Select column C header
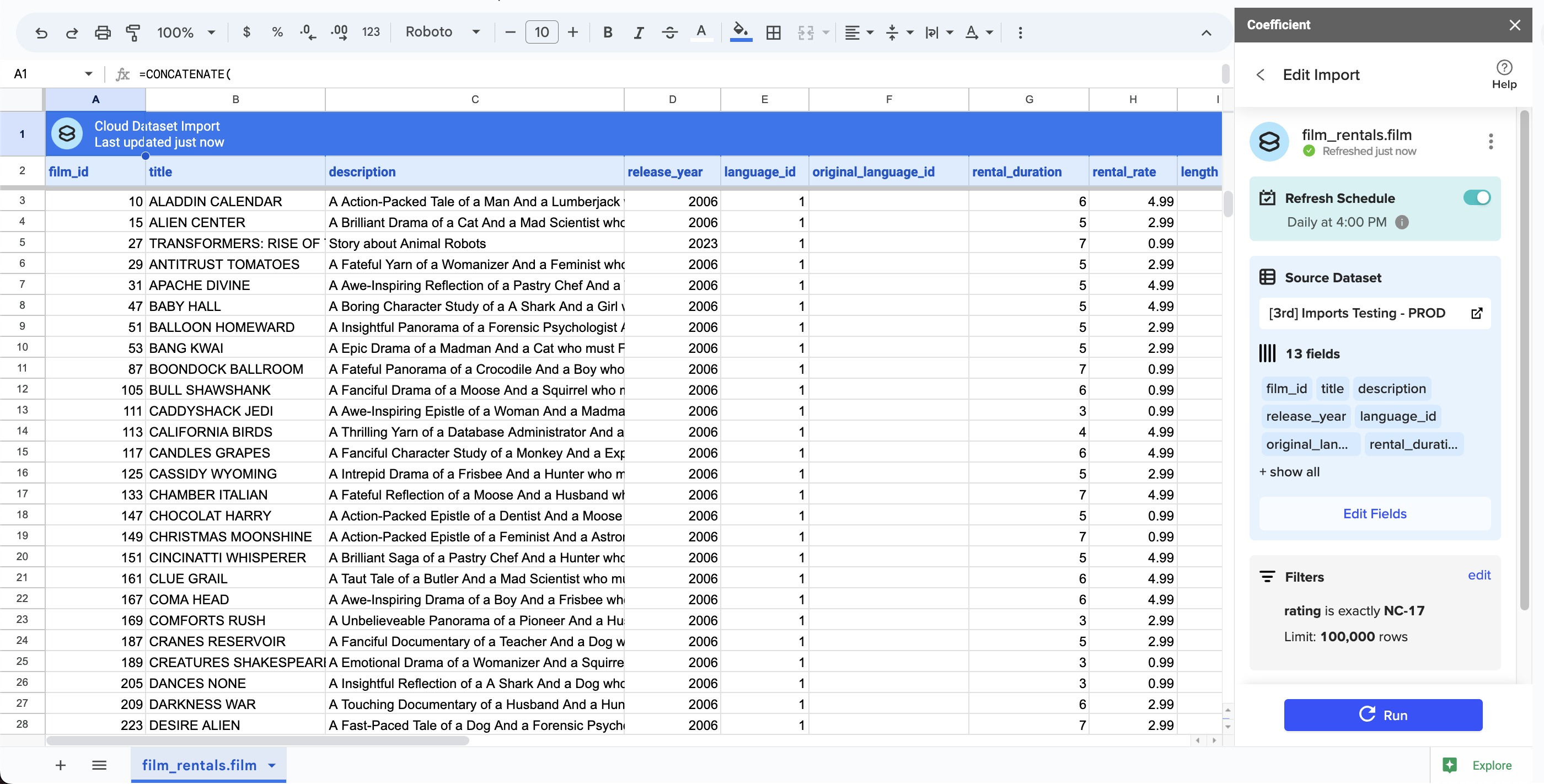 475,99
